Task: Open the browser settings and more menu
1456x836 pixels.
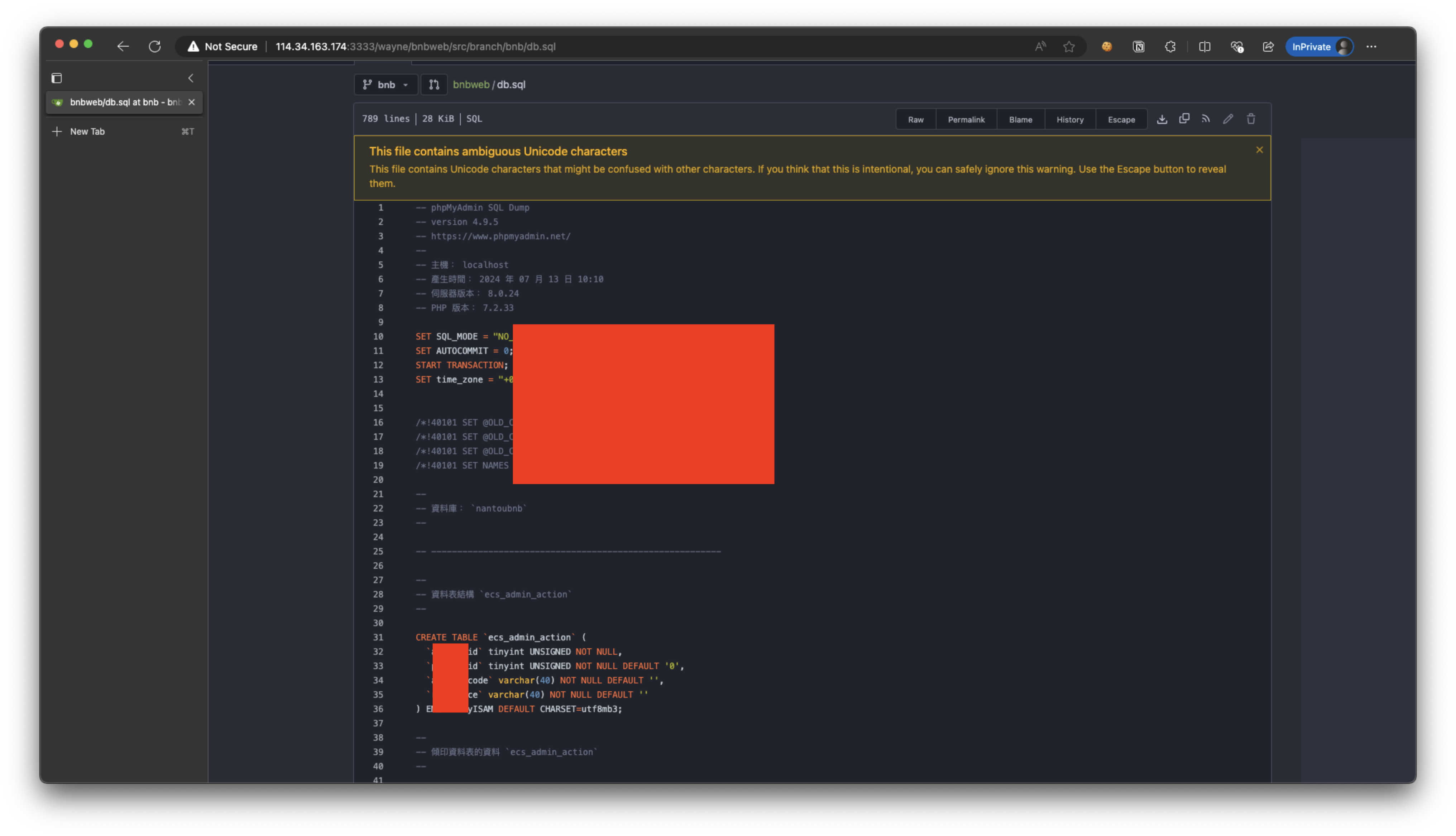Action: [1371, 47]
